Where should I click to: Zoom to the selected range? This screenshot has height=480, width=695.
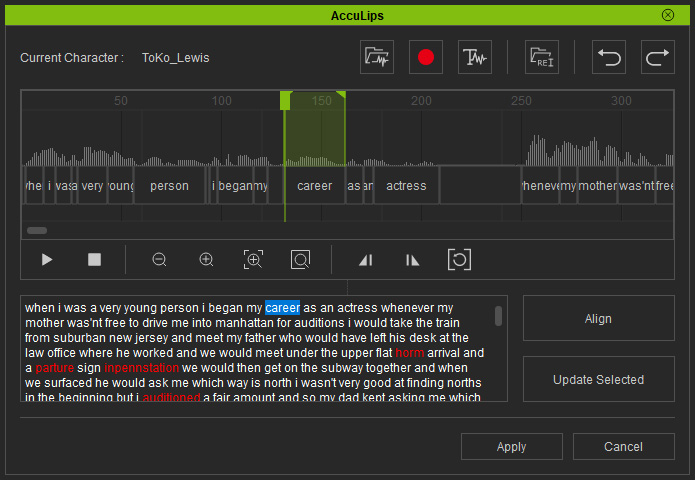(253, 259)
